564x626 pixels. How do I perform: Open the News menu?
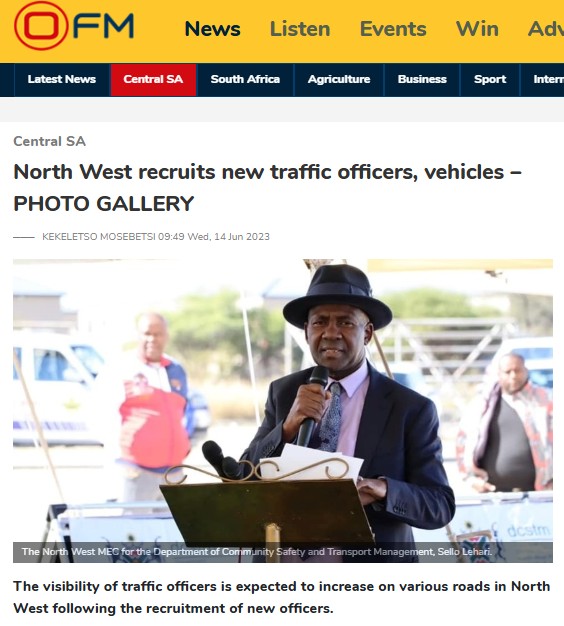[213, 29]
